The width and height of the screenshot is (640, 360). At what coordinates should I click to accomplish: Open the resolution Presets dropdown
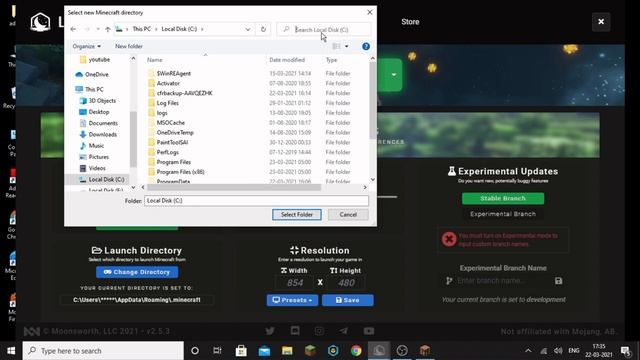tap(292, 300)
